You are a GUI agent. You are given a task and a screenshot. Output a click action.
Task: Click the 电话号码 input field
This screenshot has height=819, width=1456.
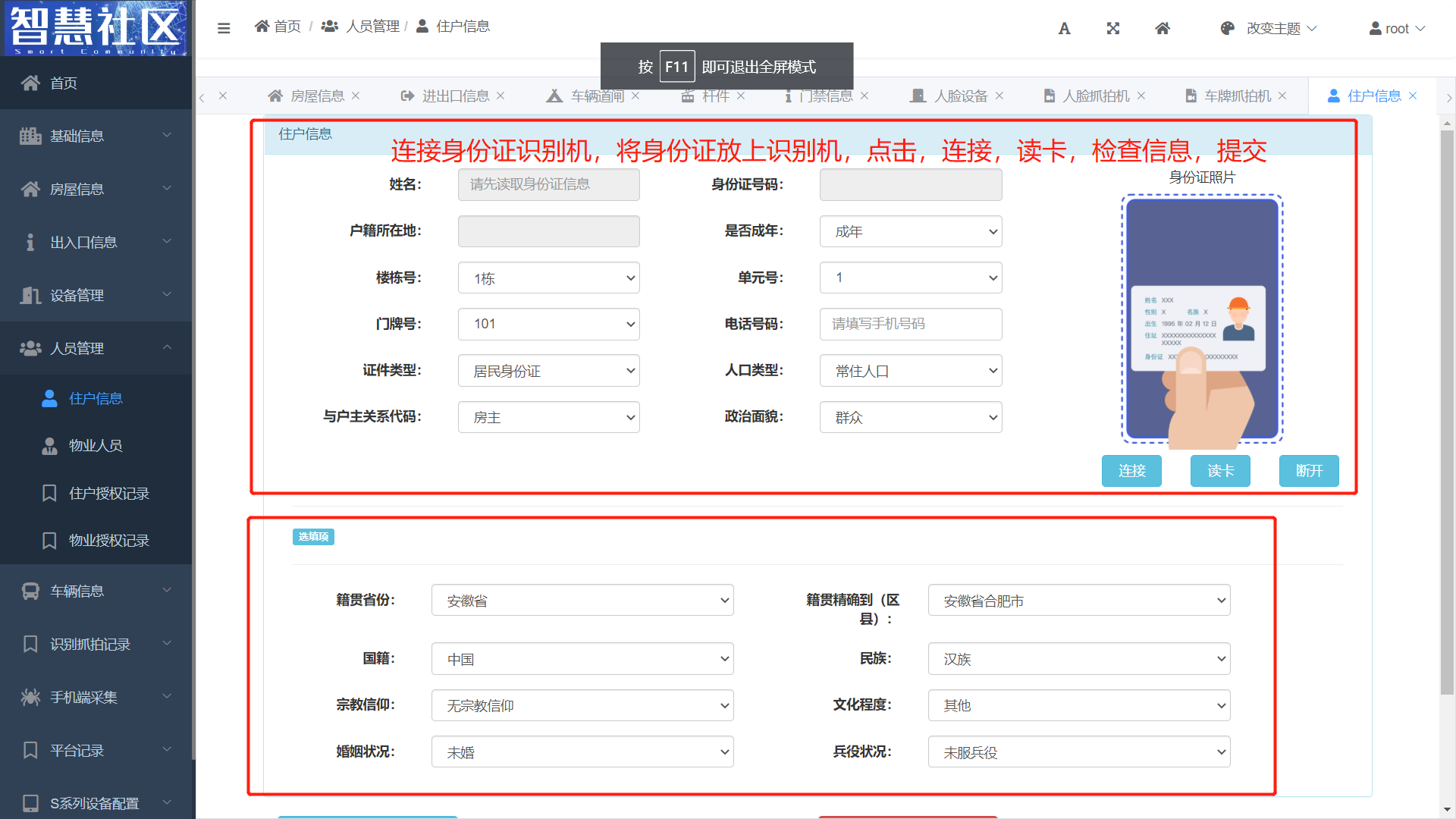click(910, 325)
